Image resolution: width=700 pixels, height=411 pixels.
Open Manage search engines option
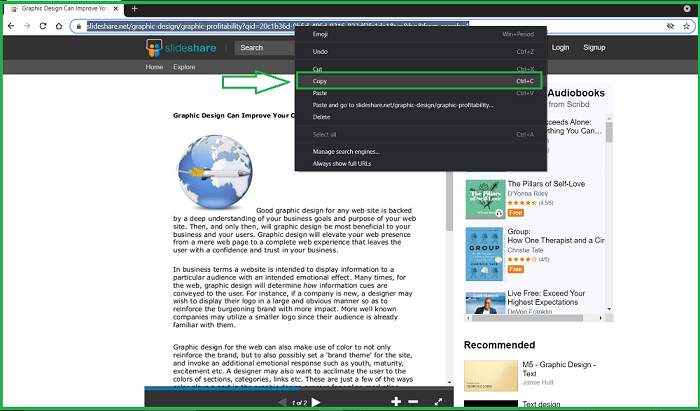(421, 152)
